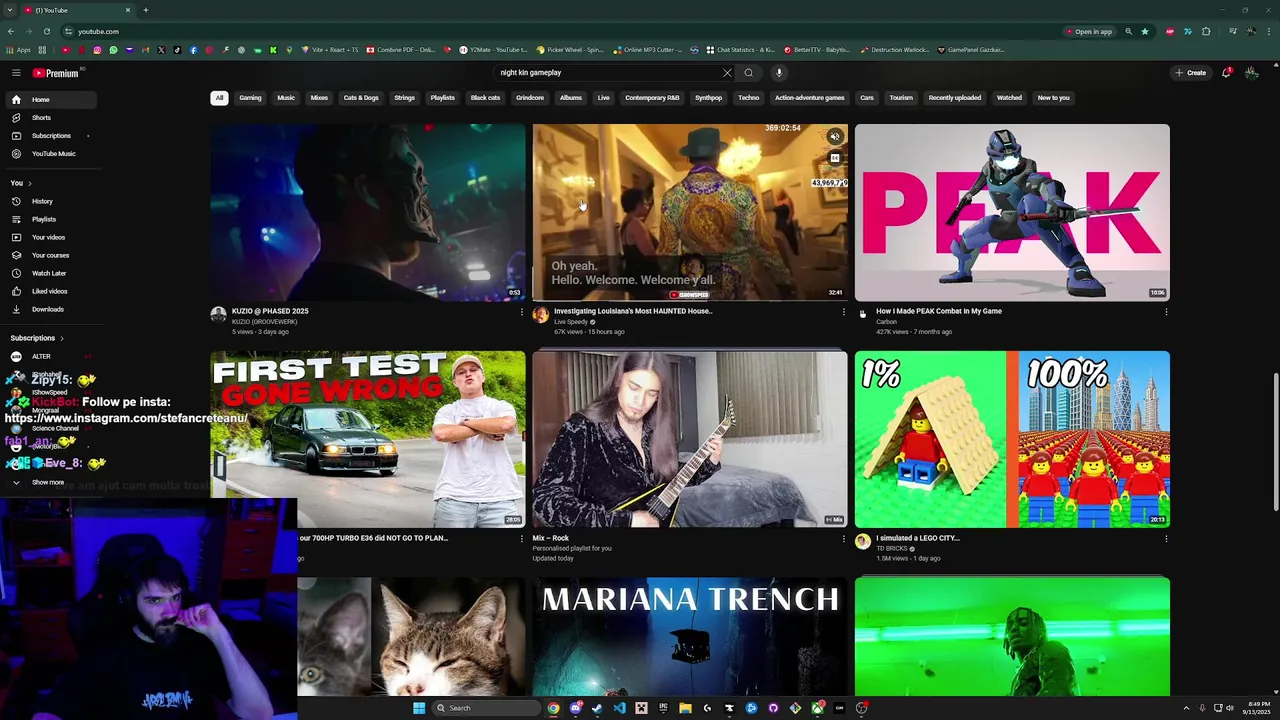Open the MARIANA TRENCH thumbnail
1280x720 pixels.
689,636
